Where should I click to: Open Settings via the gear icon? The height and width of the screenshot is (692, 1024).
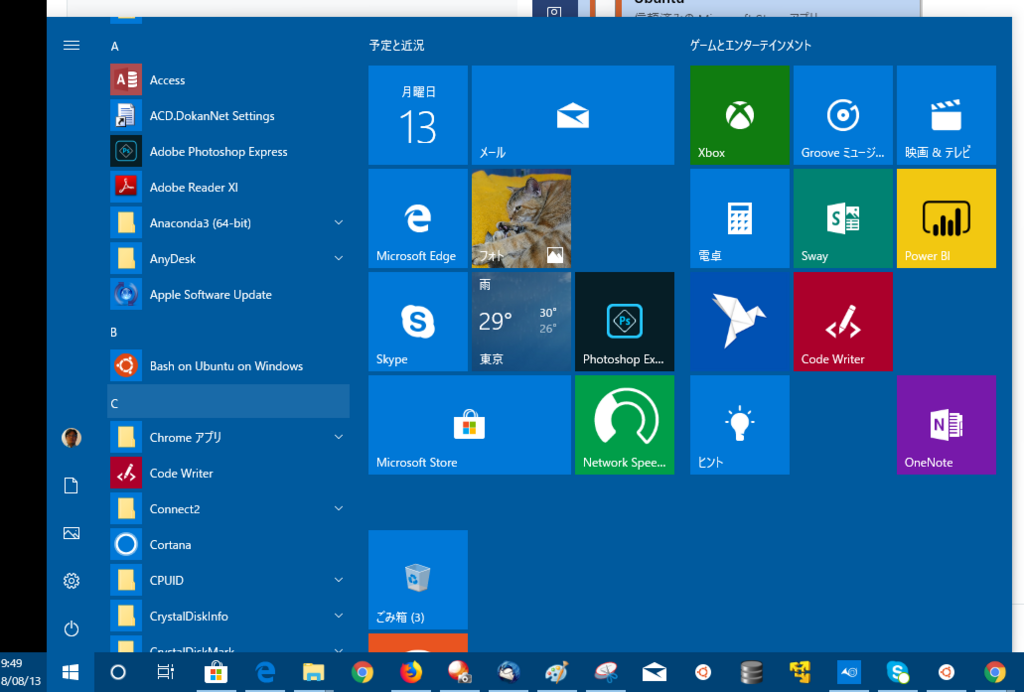(71, 580)
